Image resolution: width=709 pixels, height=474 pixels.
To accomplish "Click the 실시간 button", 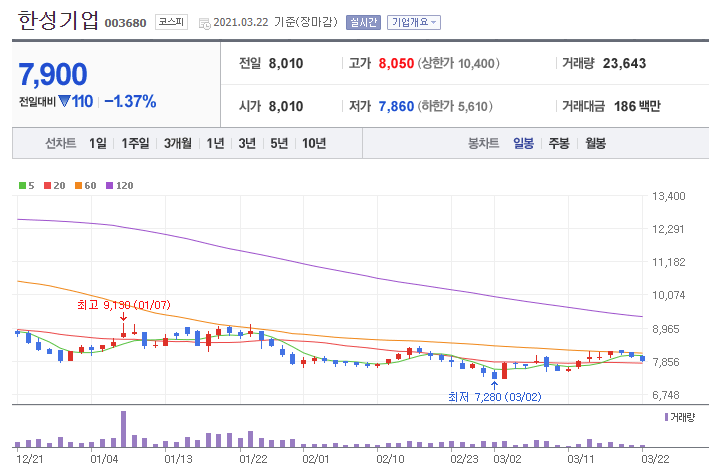I will click(x=363, y=22).
